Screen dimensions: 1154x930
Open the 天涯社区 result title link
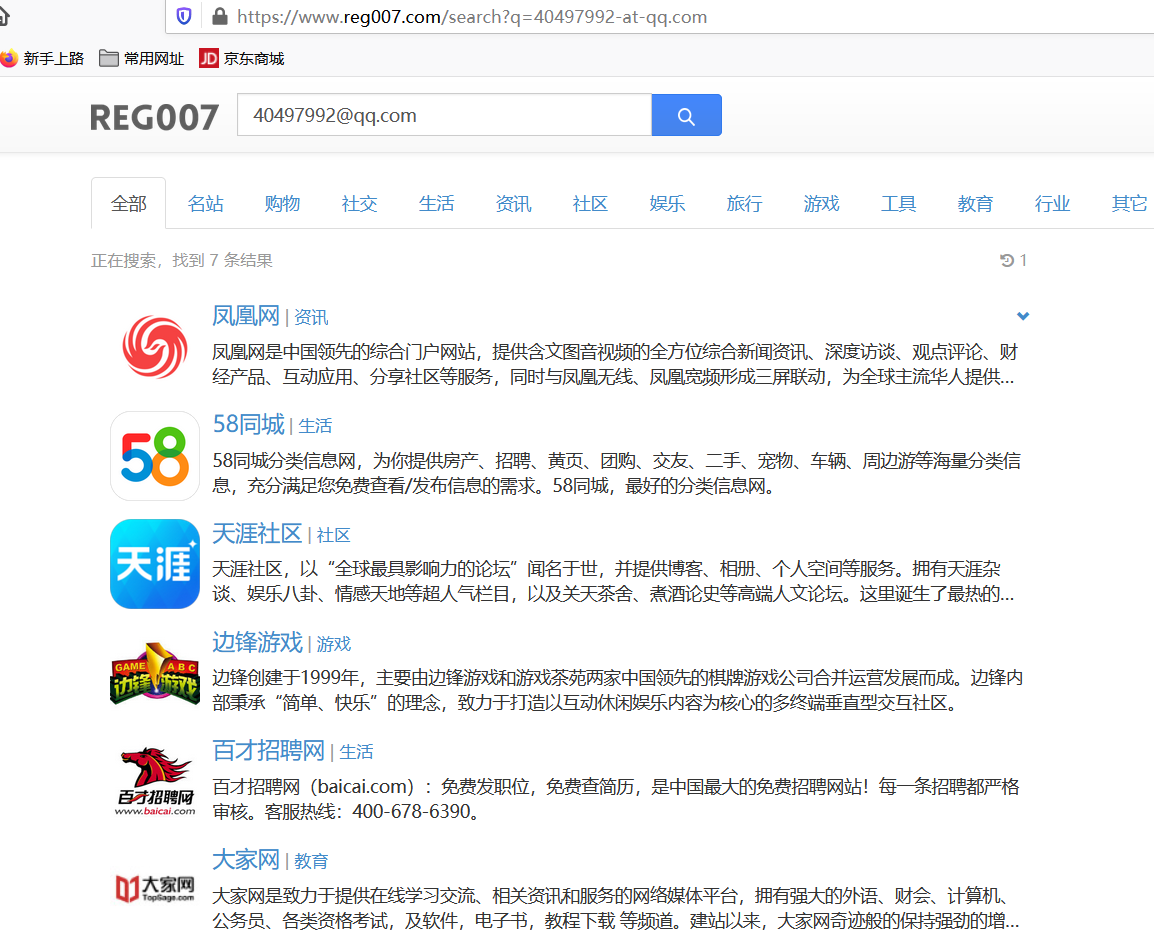(x=257, y=533)
